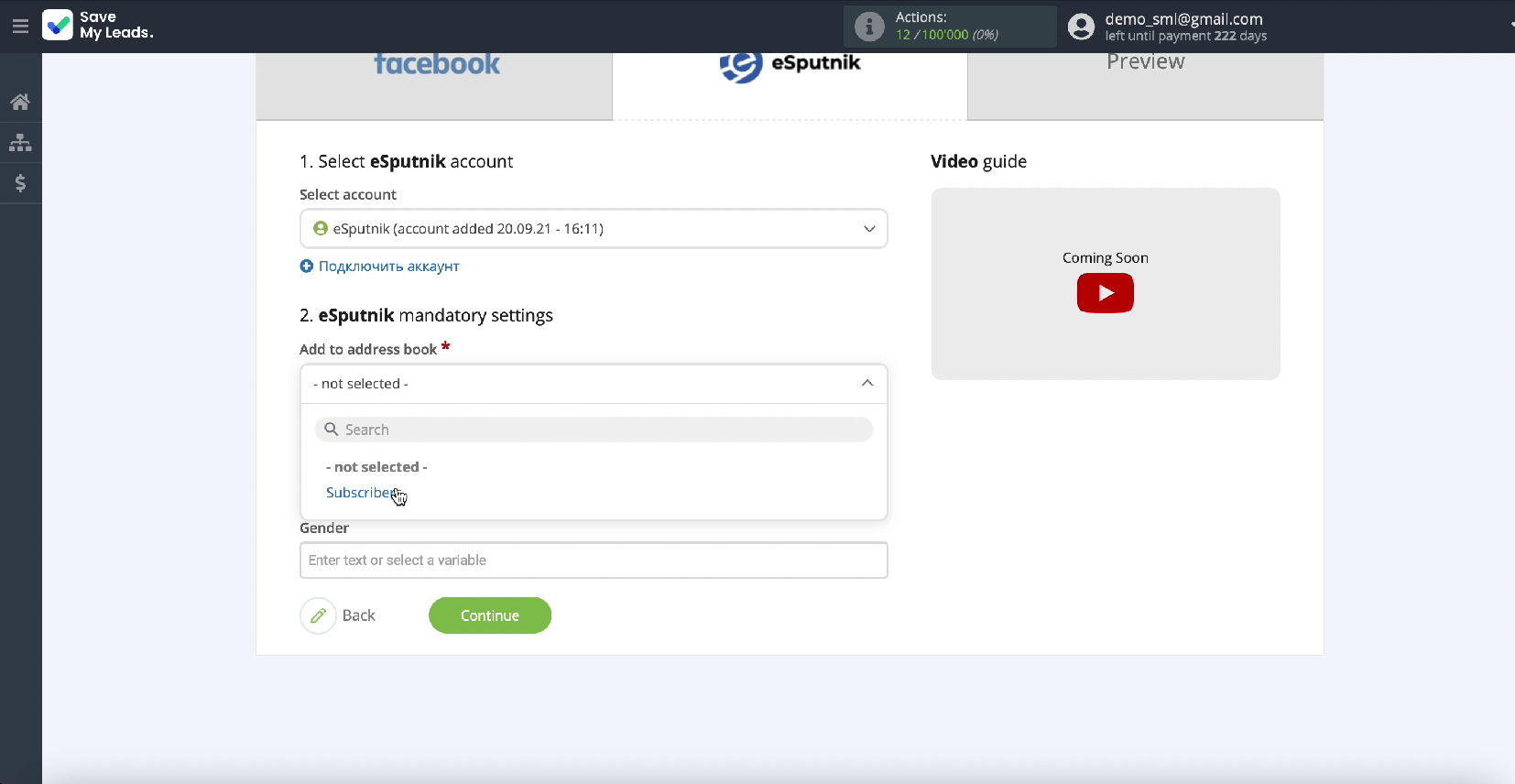Click the green Continue button
The image size is (1515, 784).
pyautogui.click(x=490, y=615)
